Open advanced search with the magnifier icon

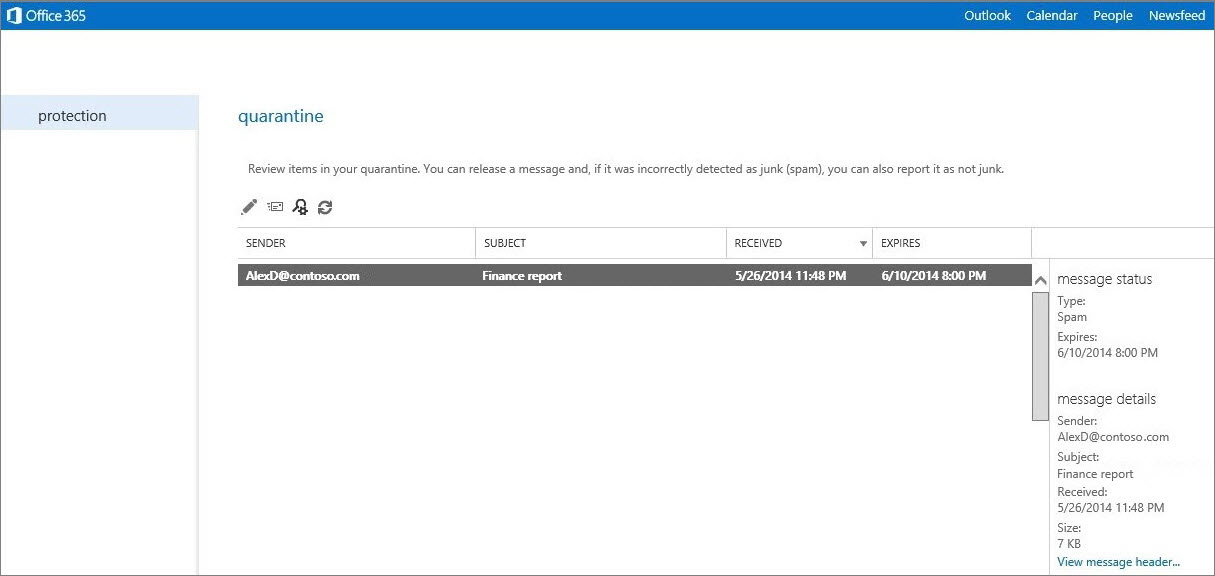tap(299, 207)
